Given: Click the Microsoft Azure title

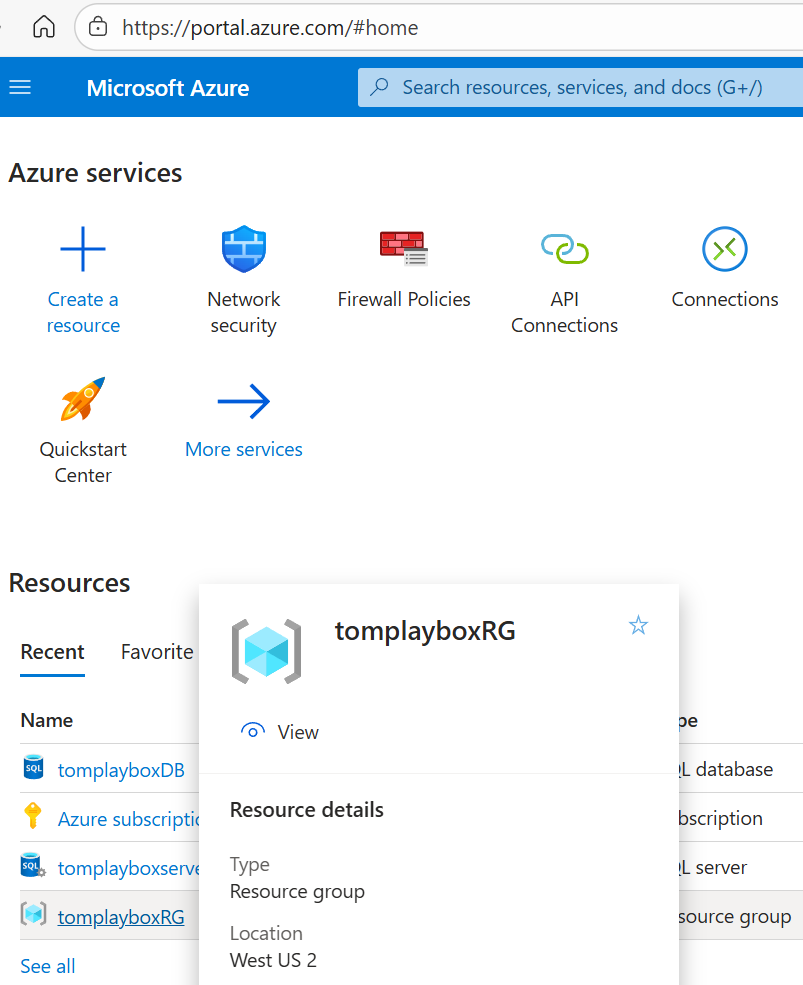Looking at the screenshot, I should tap(168, 88).
